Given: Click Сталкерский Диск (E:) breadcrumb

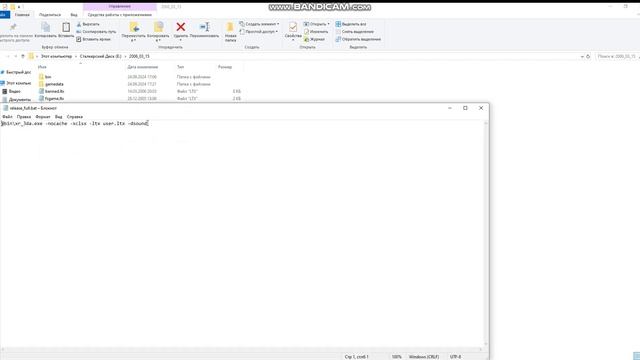Looking at the screenshot, I should [100, 56].
